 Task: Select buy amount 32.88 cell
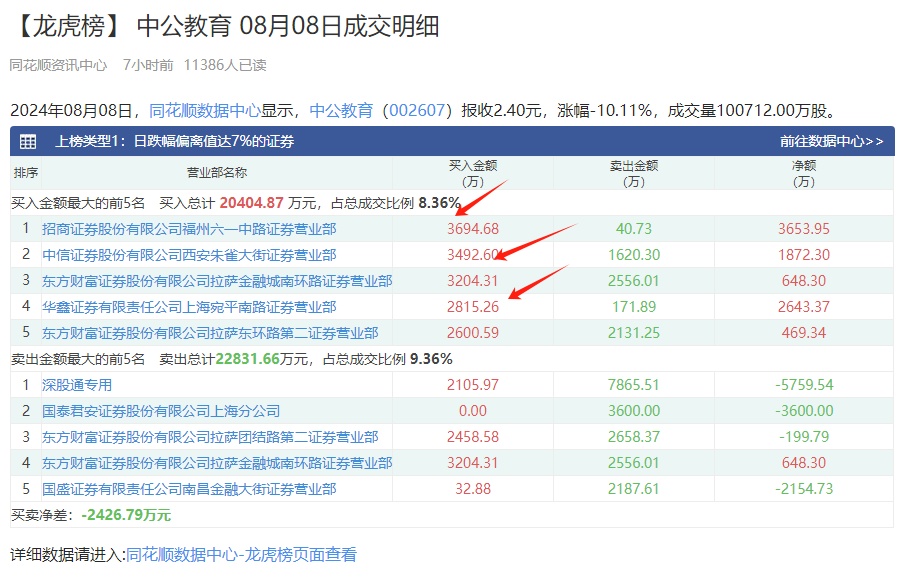(x=473, y=489)
